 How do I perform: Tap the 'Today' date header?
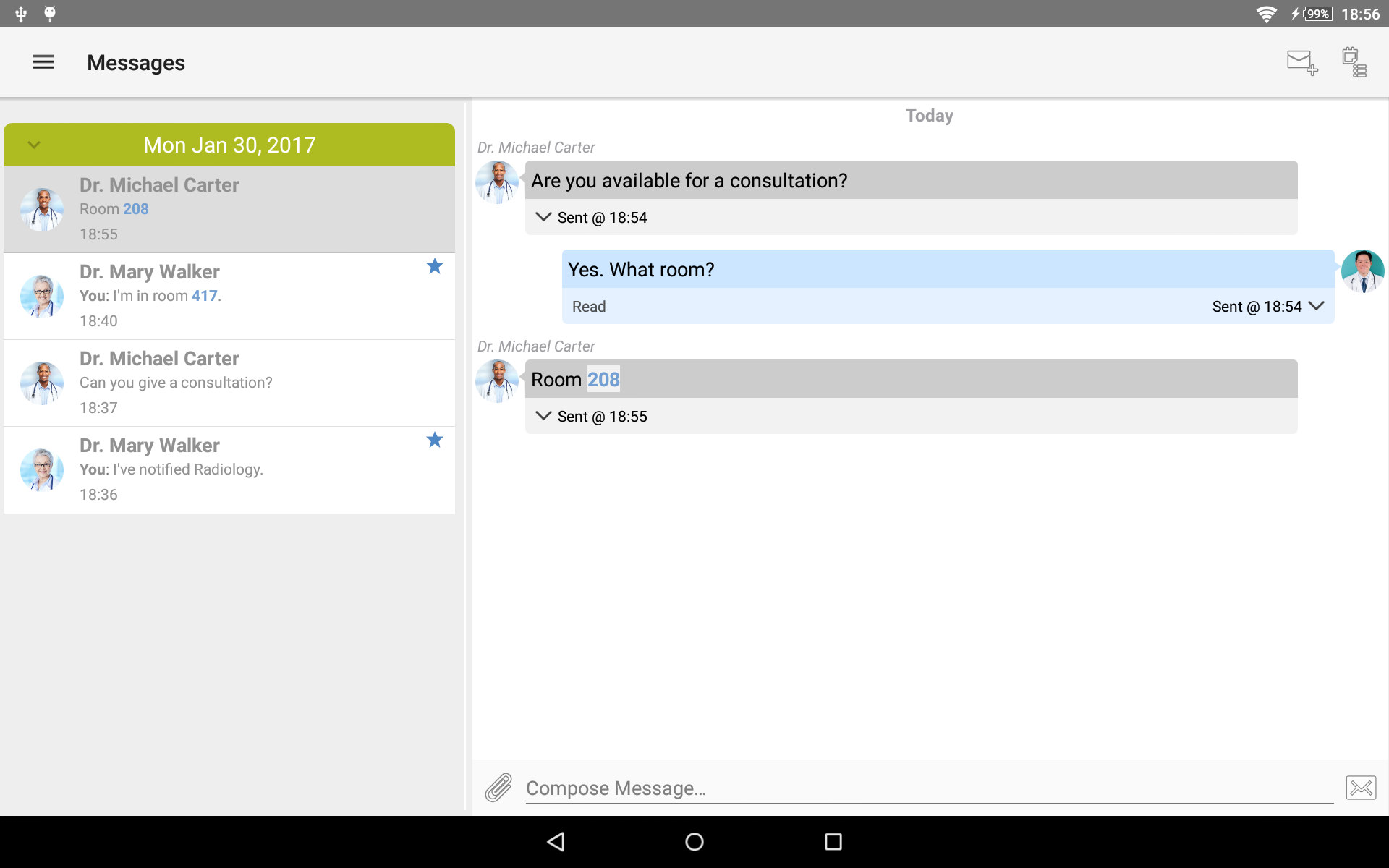930,116
